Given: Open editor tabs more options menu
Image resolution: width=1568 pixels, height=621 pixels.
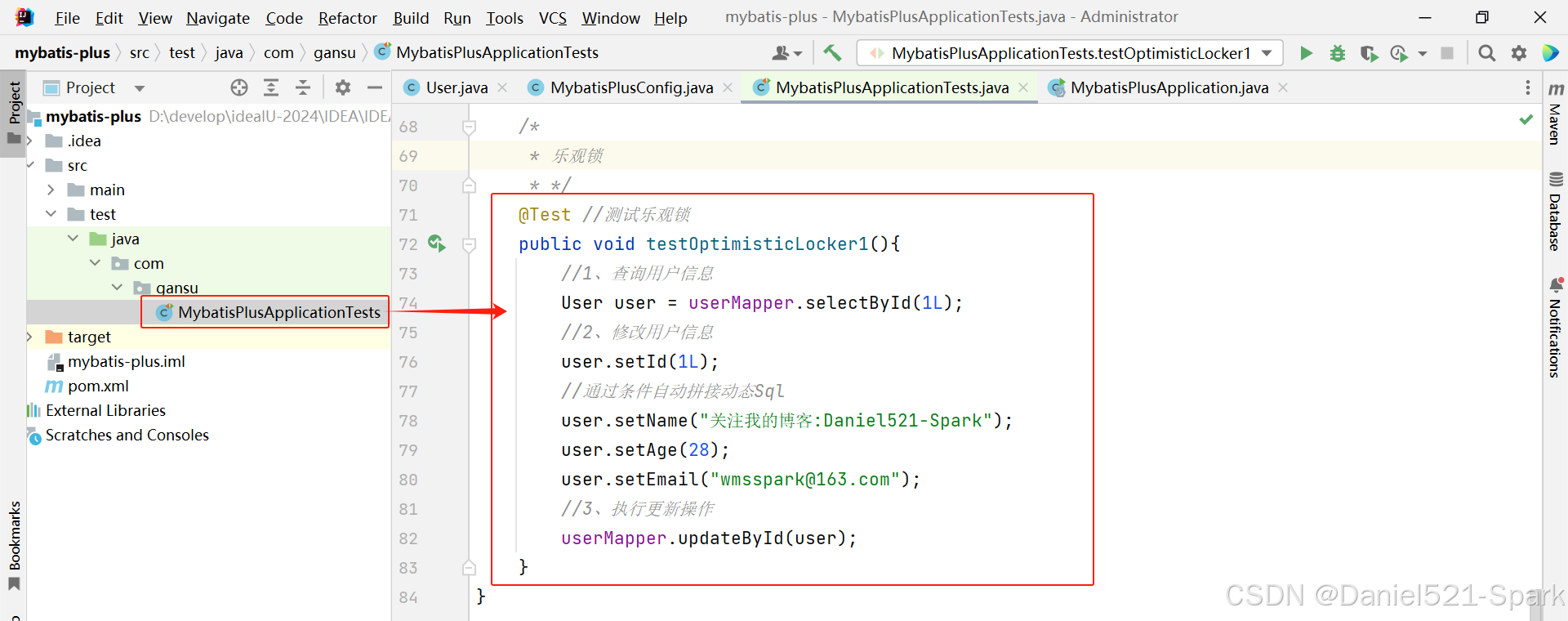Looking at the screenshot, I should pyautogui.click(x=1528, y=87).
